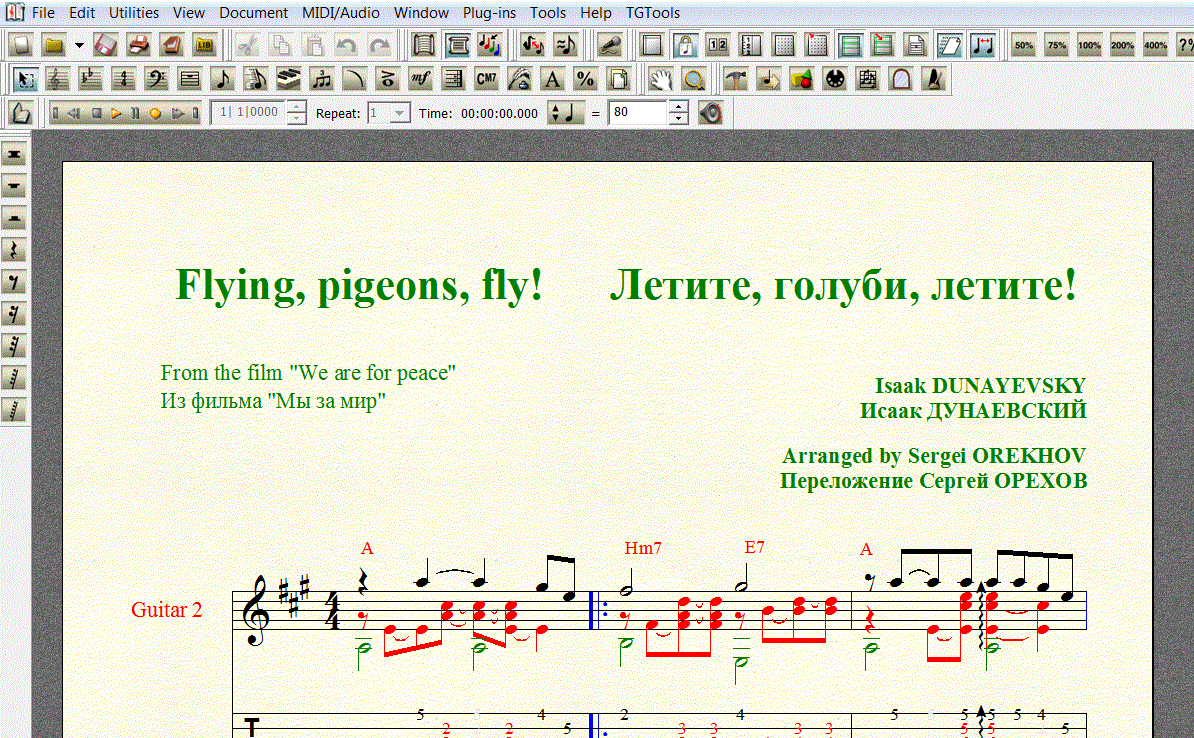Set zoom to 100%

click(1090, 45)
